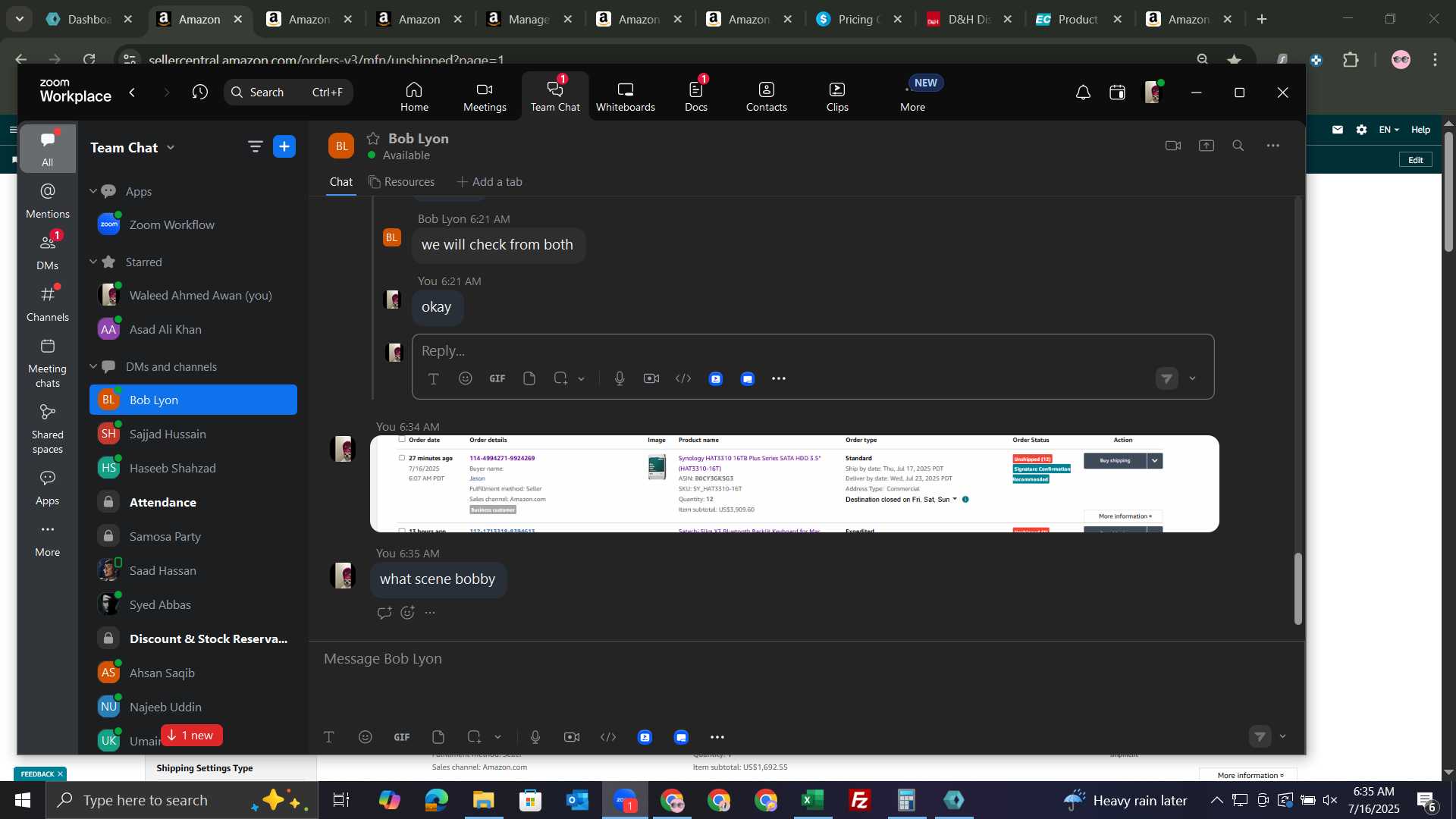
Task: Open DMs in the sidebar
Action: [47, 252]
